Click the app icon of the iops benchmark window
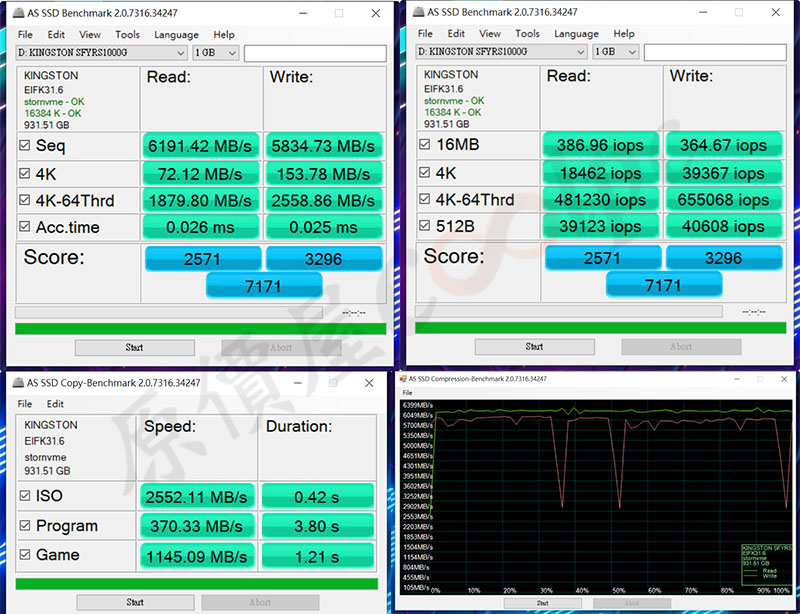 click(419, 13)
